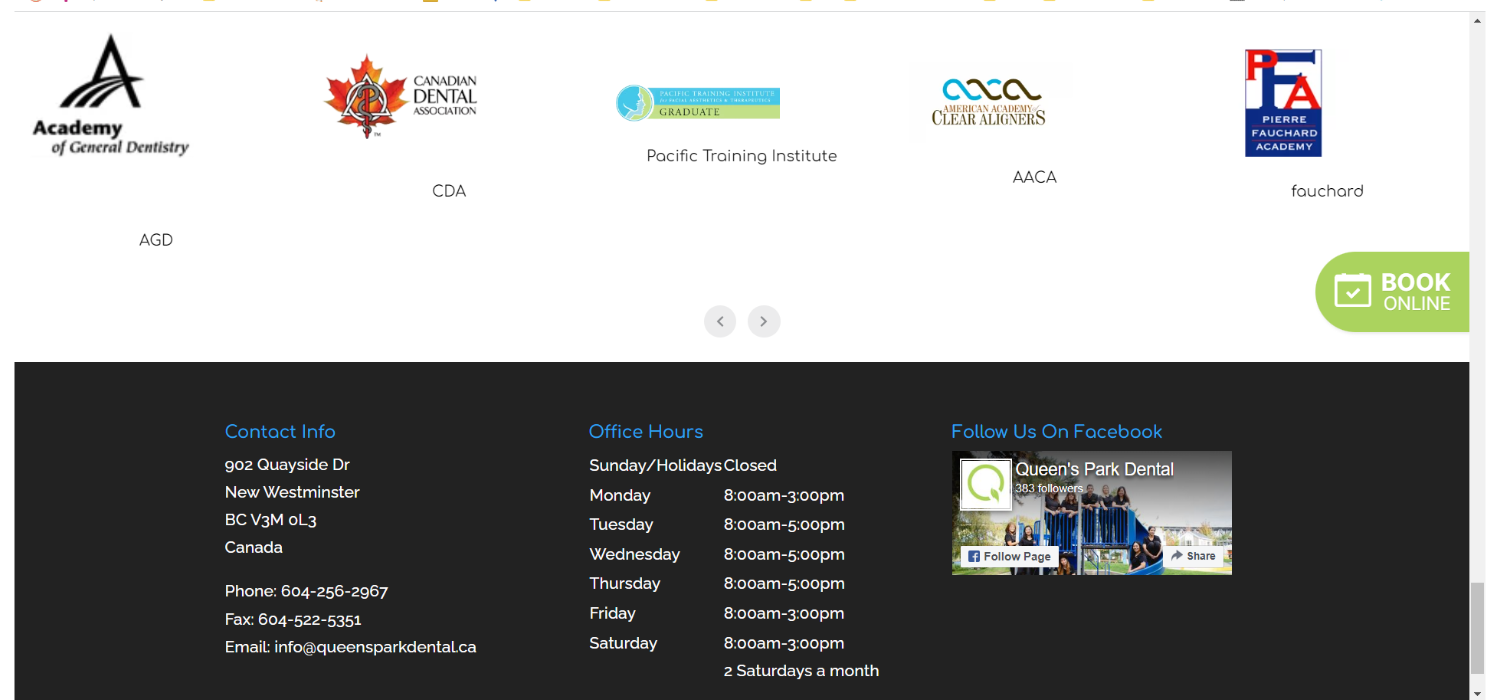The height and width of the screenshot is (700, 1500).
Task: Select the fax number 604-522-5351
Action: 310,619
